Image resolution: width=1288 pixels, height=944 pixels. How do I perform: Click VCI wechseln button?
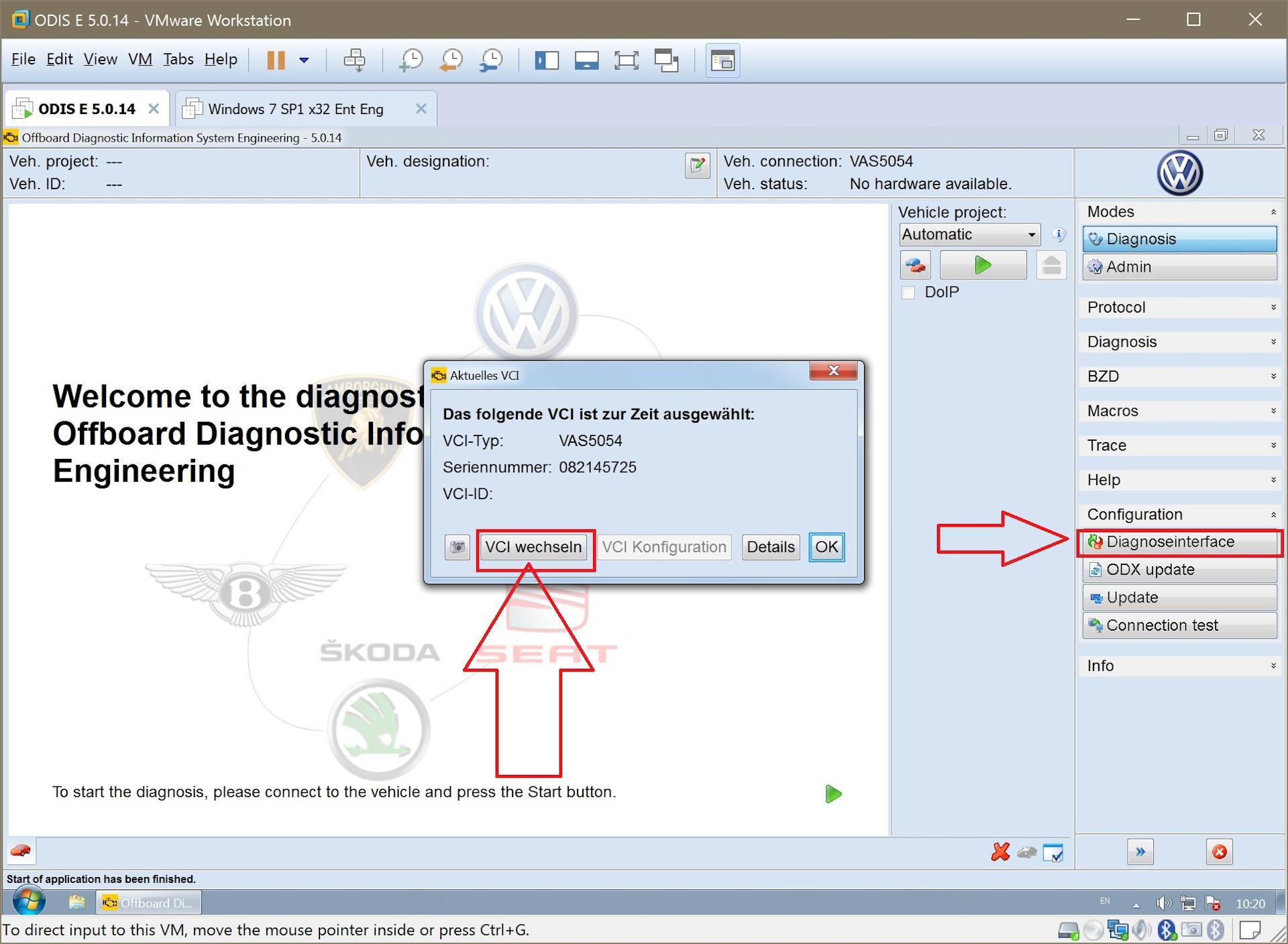[533, 547]
